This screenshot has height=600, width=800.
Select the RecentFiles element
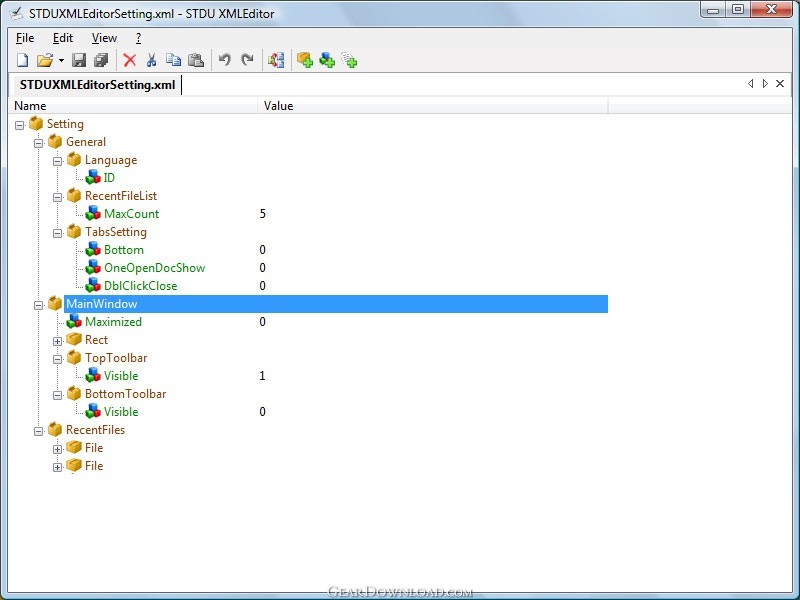pyautogui.click(x=95, y=430)
